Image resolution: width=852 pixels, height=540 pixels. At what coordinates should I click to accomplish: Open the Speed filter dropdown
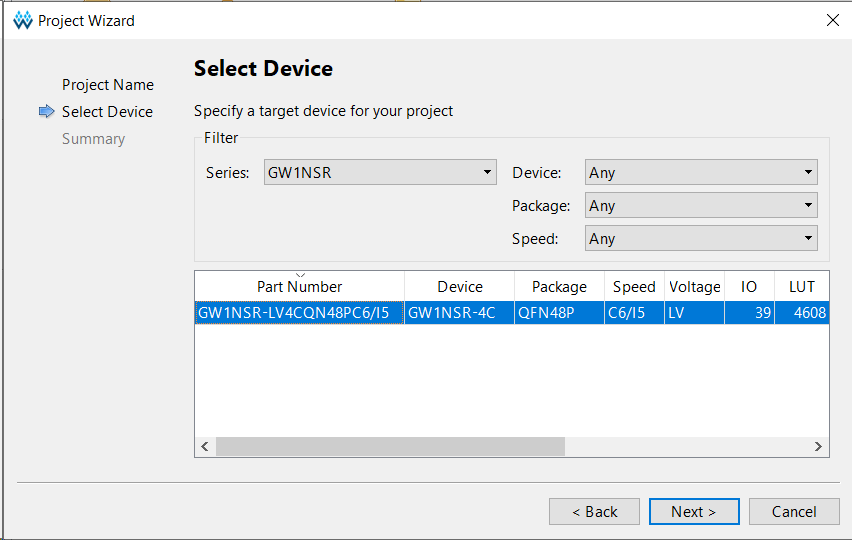tap(701, 239)
